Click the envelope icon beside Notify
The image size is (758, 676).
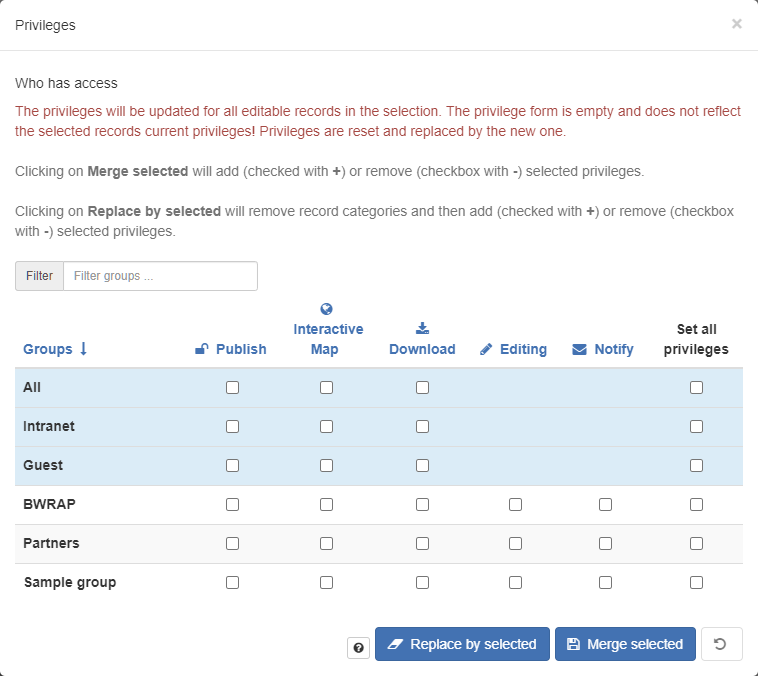pyautogui.click(x=579, y=349)
